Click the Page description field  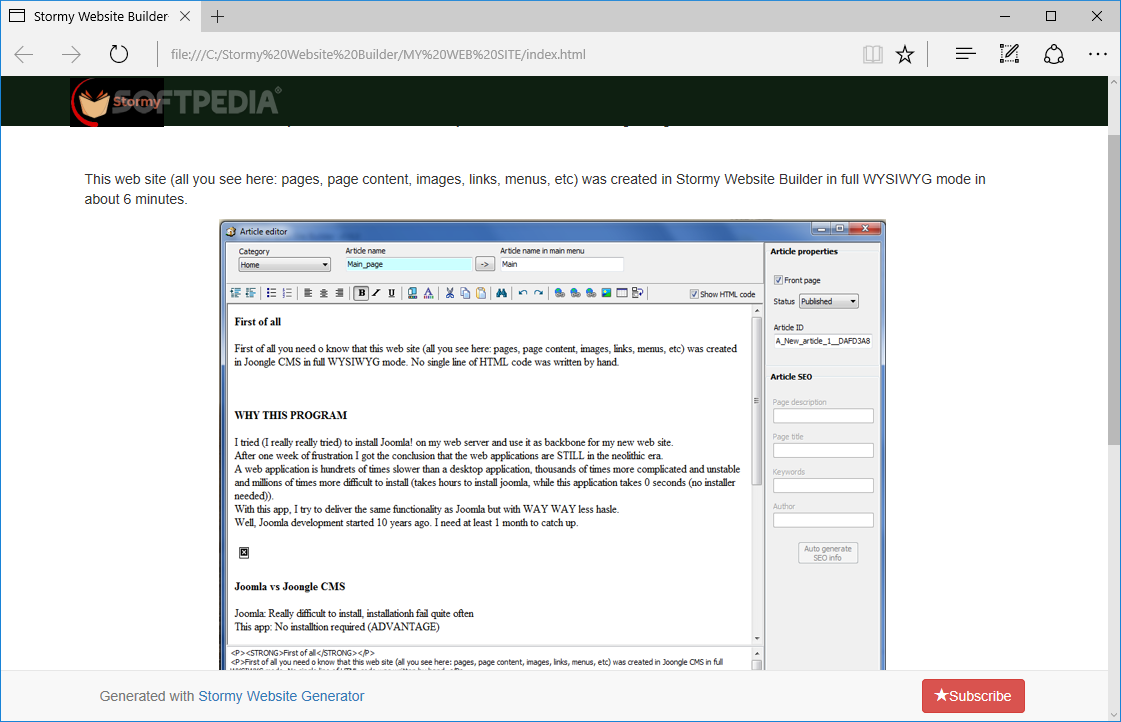point(823,416)
